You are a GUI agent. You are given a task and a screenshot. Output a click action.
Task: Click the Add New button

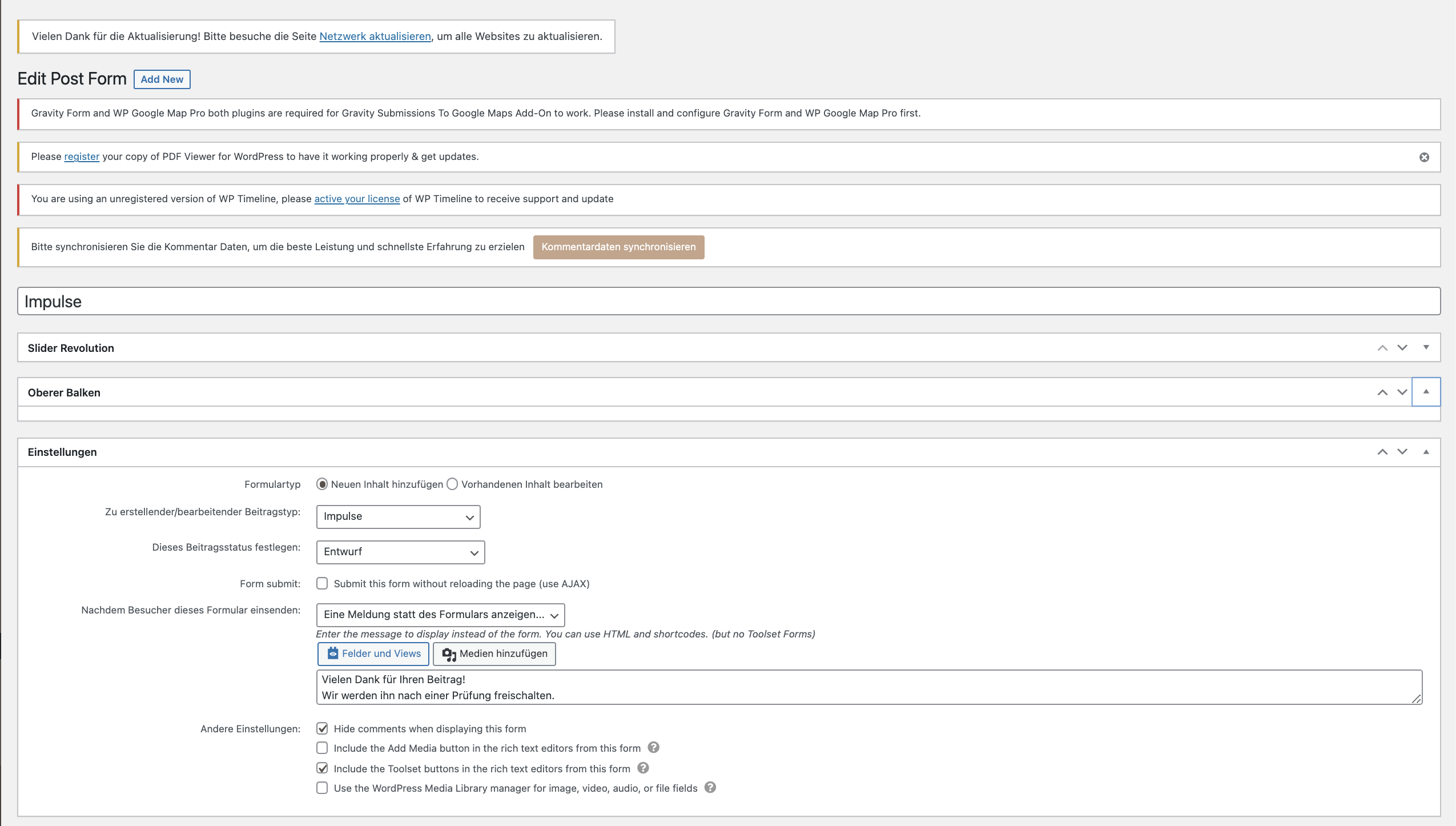[x=162, y=79]
